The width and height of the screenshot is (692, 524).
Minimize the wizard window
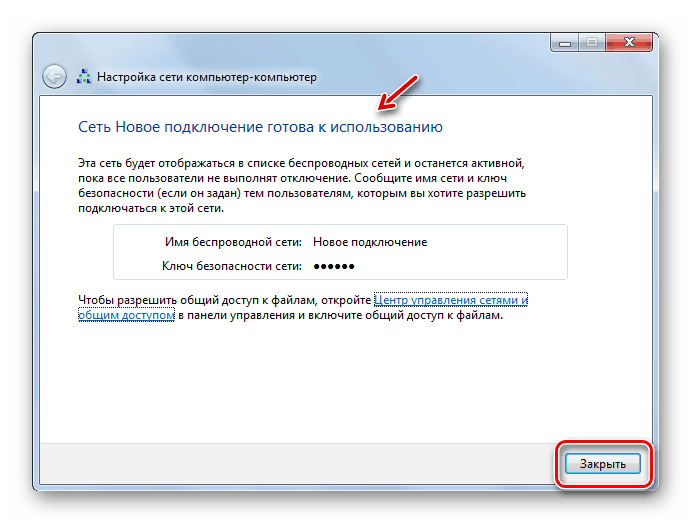(x=564, y=43)
